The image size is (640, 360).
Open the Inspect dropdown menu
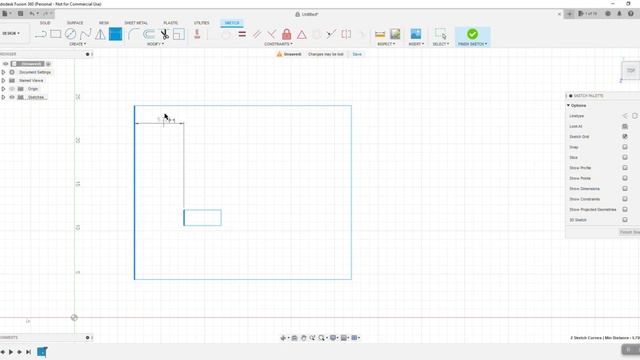point(386,44)
